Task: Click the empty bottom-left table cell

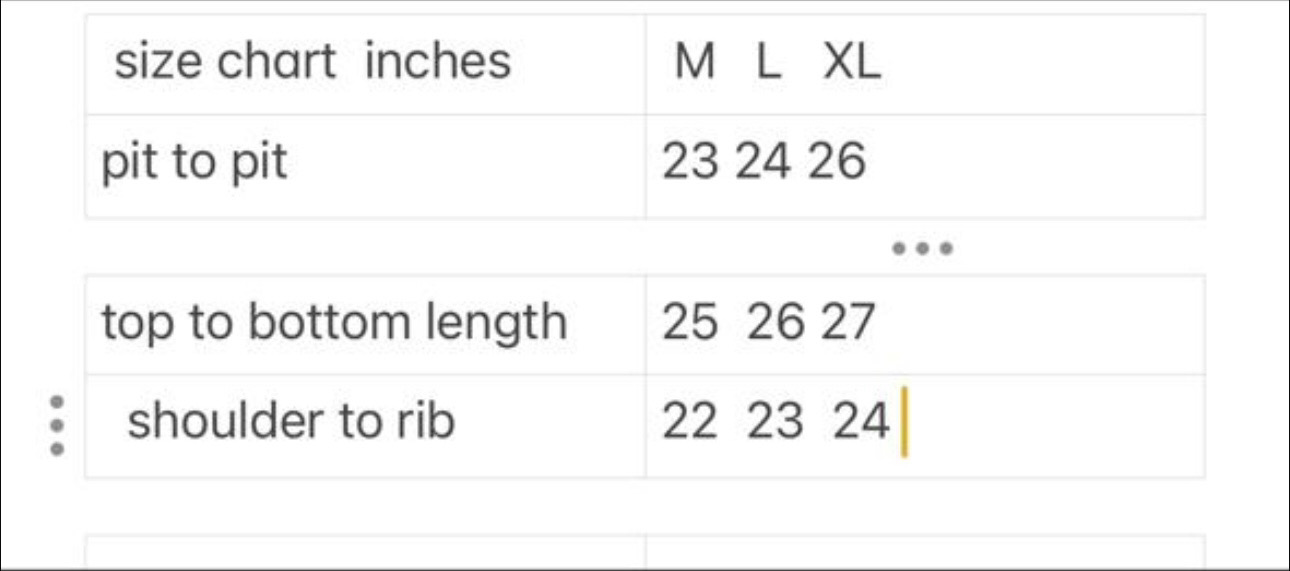Action: click(x=365, y=553)
